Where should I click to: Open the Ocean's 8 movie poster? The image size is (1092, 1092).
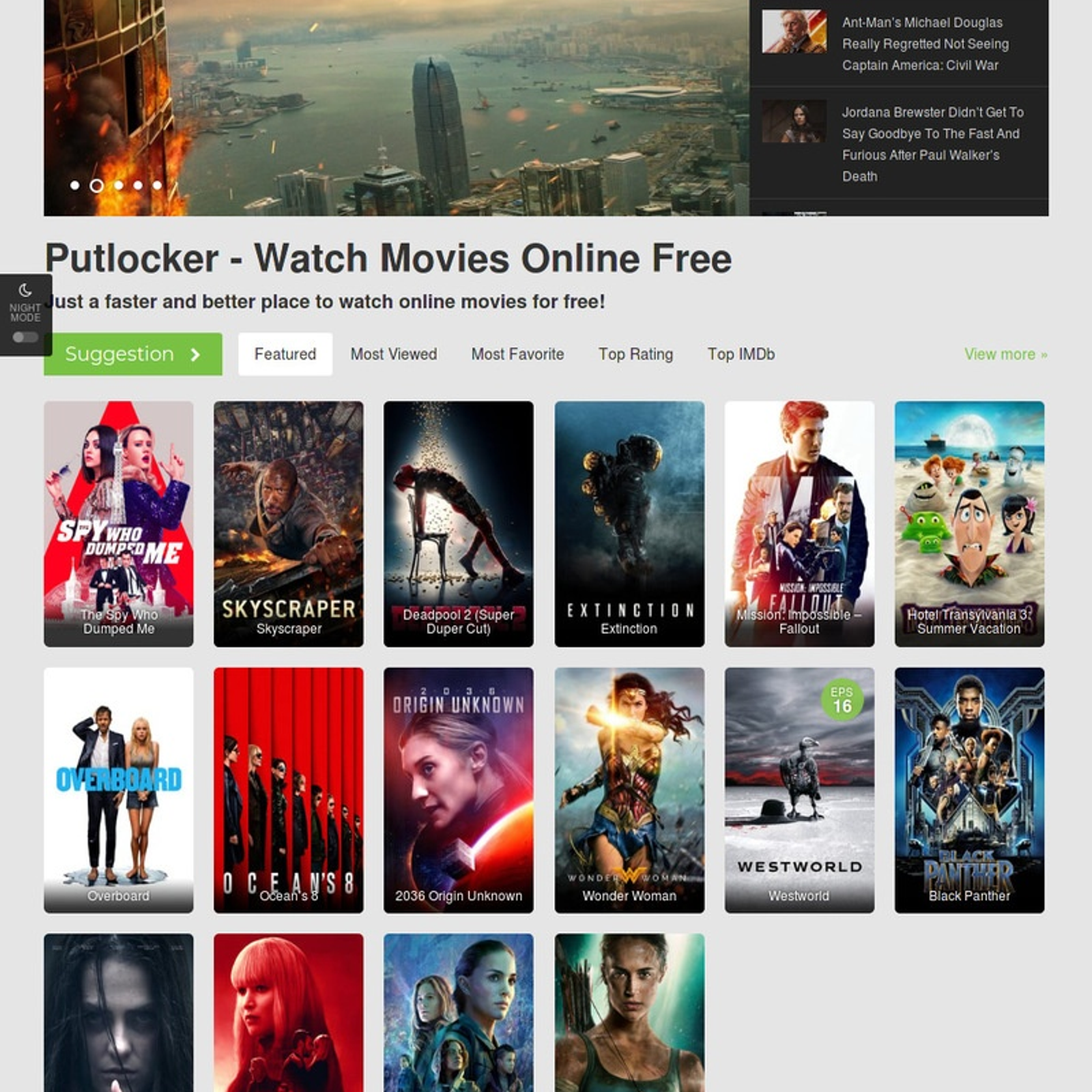pos(289,790)
